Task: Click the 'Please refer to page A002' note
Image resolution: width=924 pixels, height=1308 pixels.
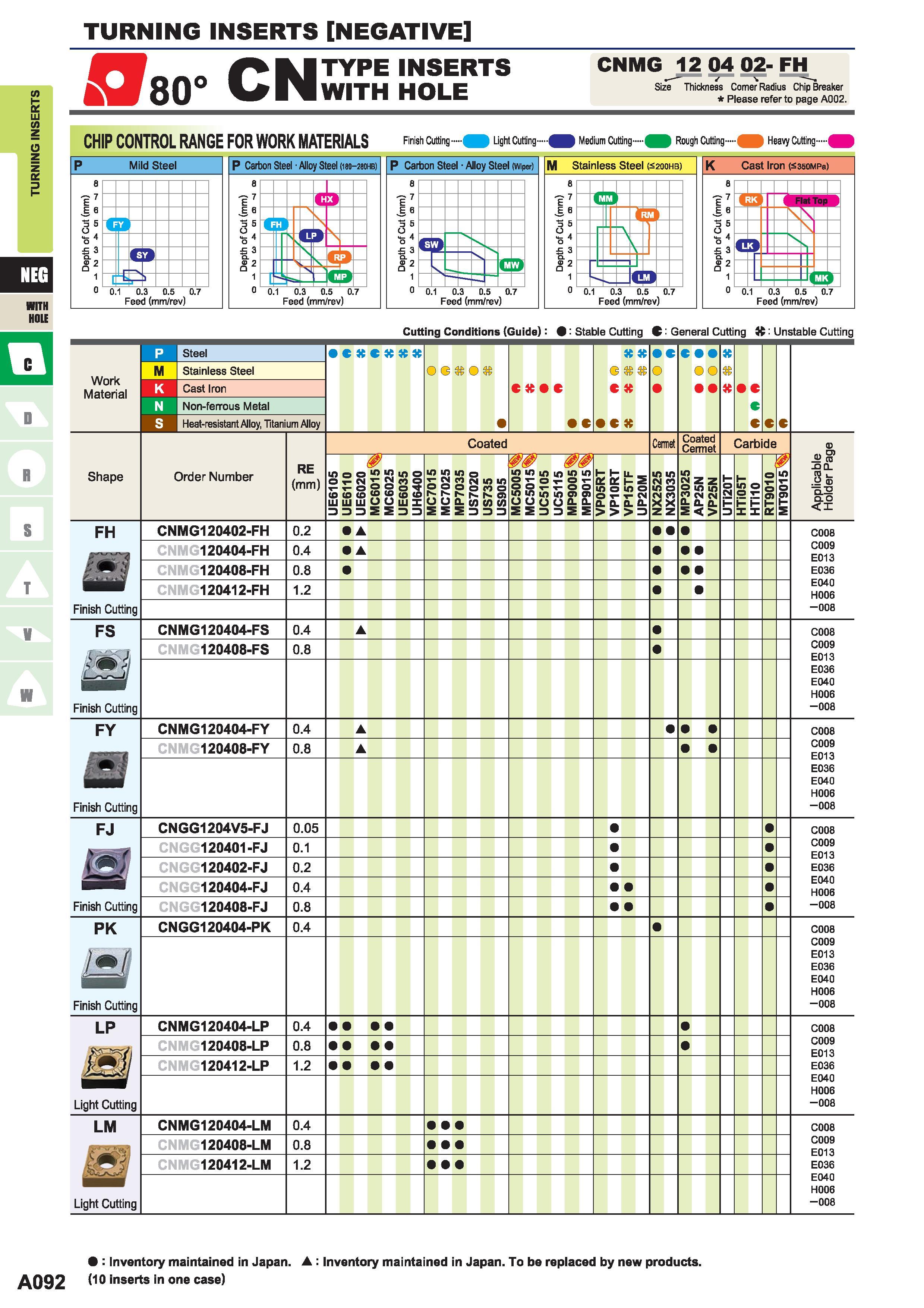Action: point(782,99)
